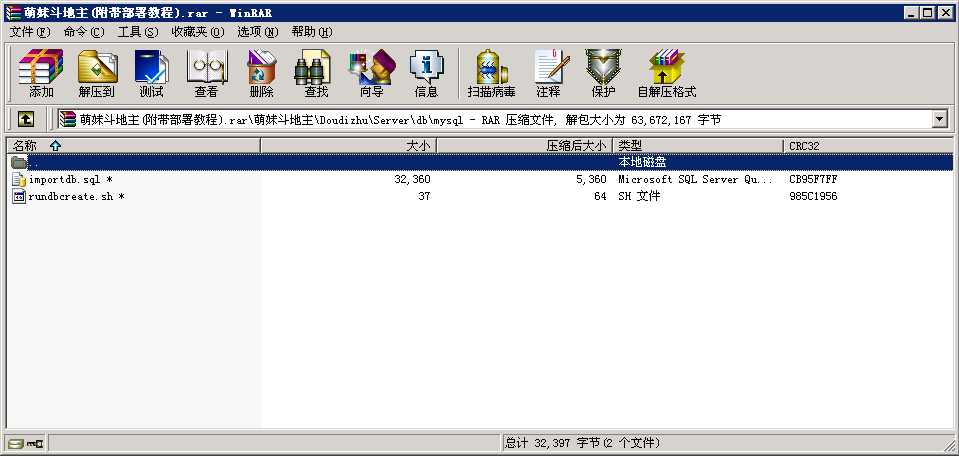Click the 本地磁盘 type cell
Screen dimensions: 959x456
[642, 163]
